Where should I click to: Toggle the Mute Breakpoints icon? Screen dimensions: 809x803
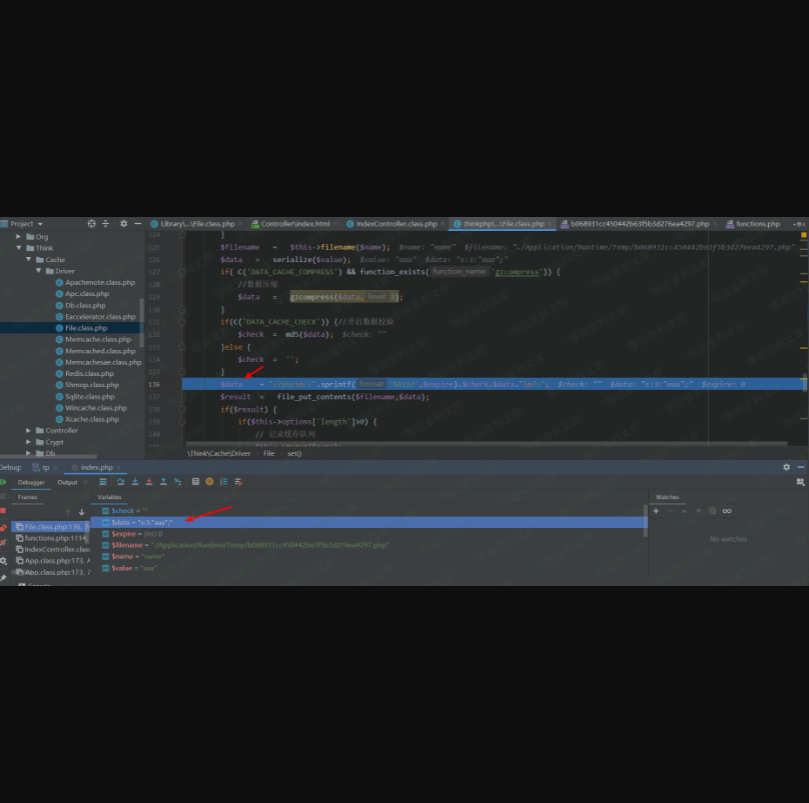coord(3,543)
